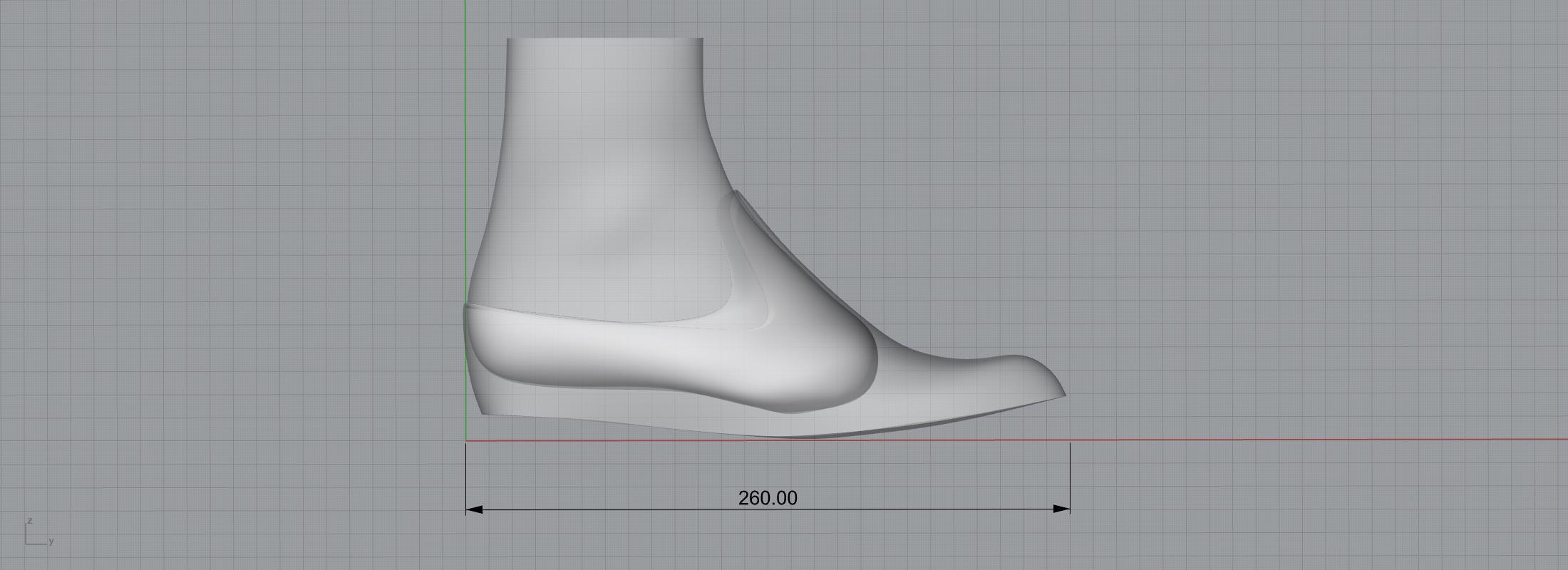
Task: Click the flat top opening edge of boot
Action: 604,39
